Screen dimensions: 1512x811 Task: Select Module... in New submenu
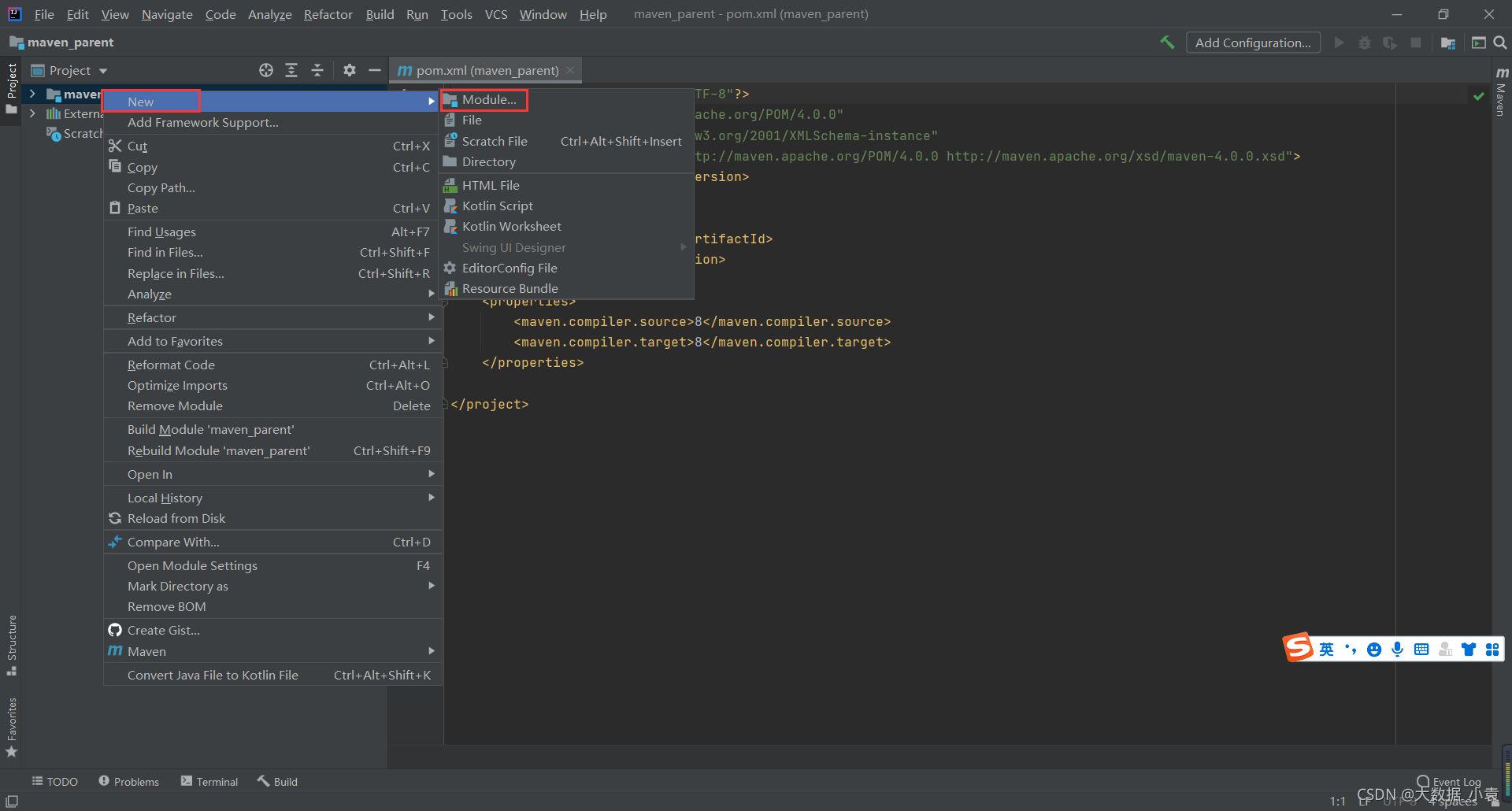point(566,99)
